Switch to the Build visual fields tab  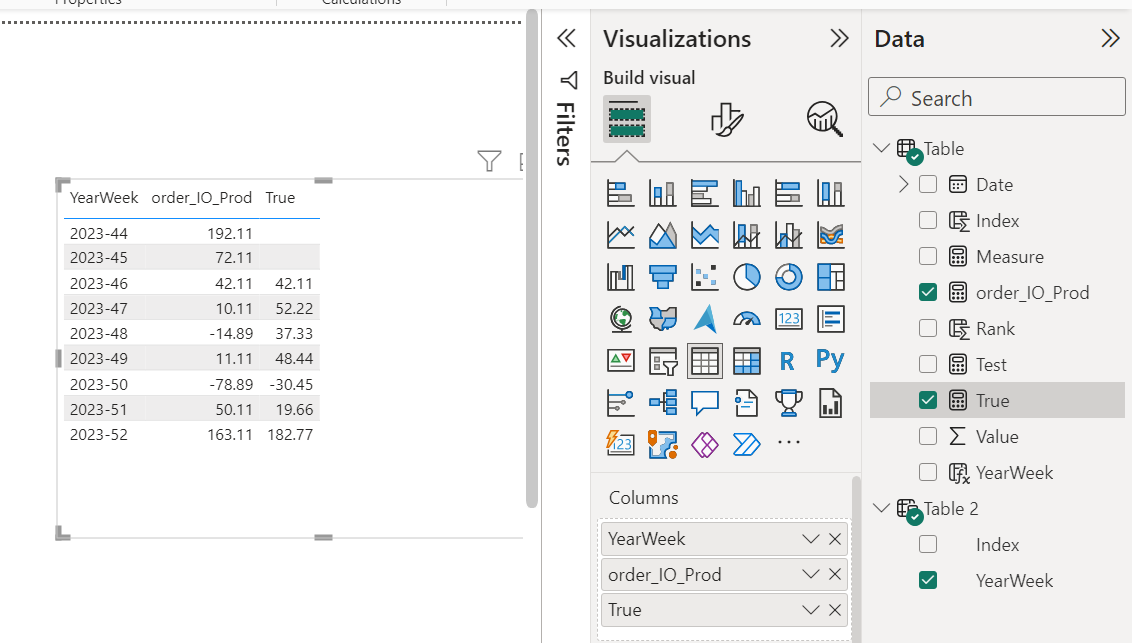point(627,119)
